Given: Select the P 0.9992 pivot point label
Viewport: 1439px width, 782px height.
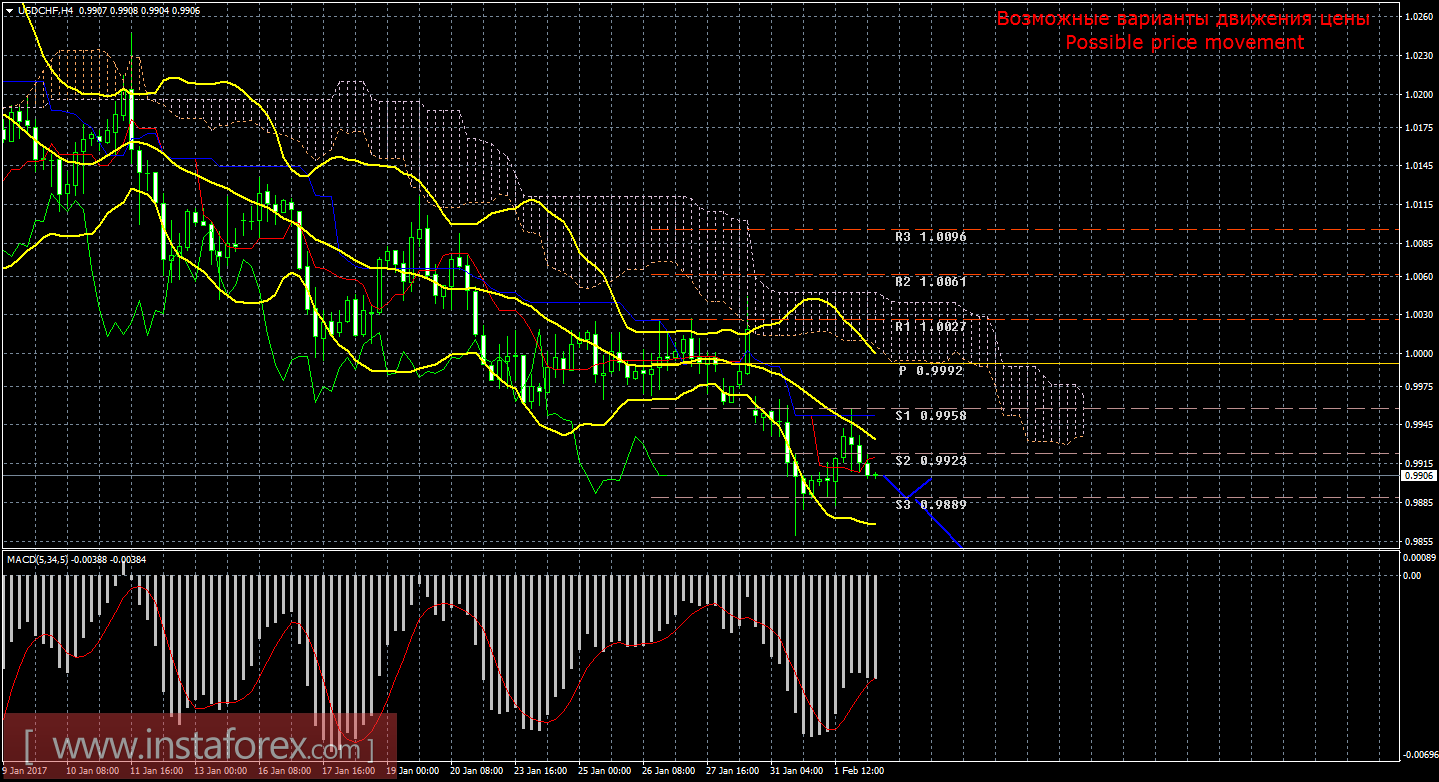Looking at the screenshot, I should [930, 370].
